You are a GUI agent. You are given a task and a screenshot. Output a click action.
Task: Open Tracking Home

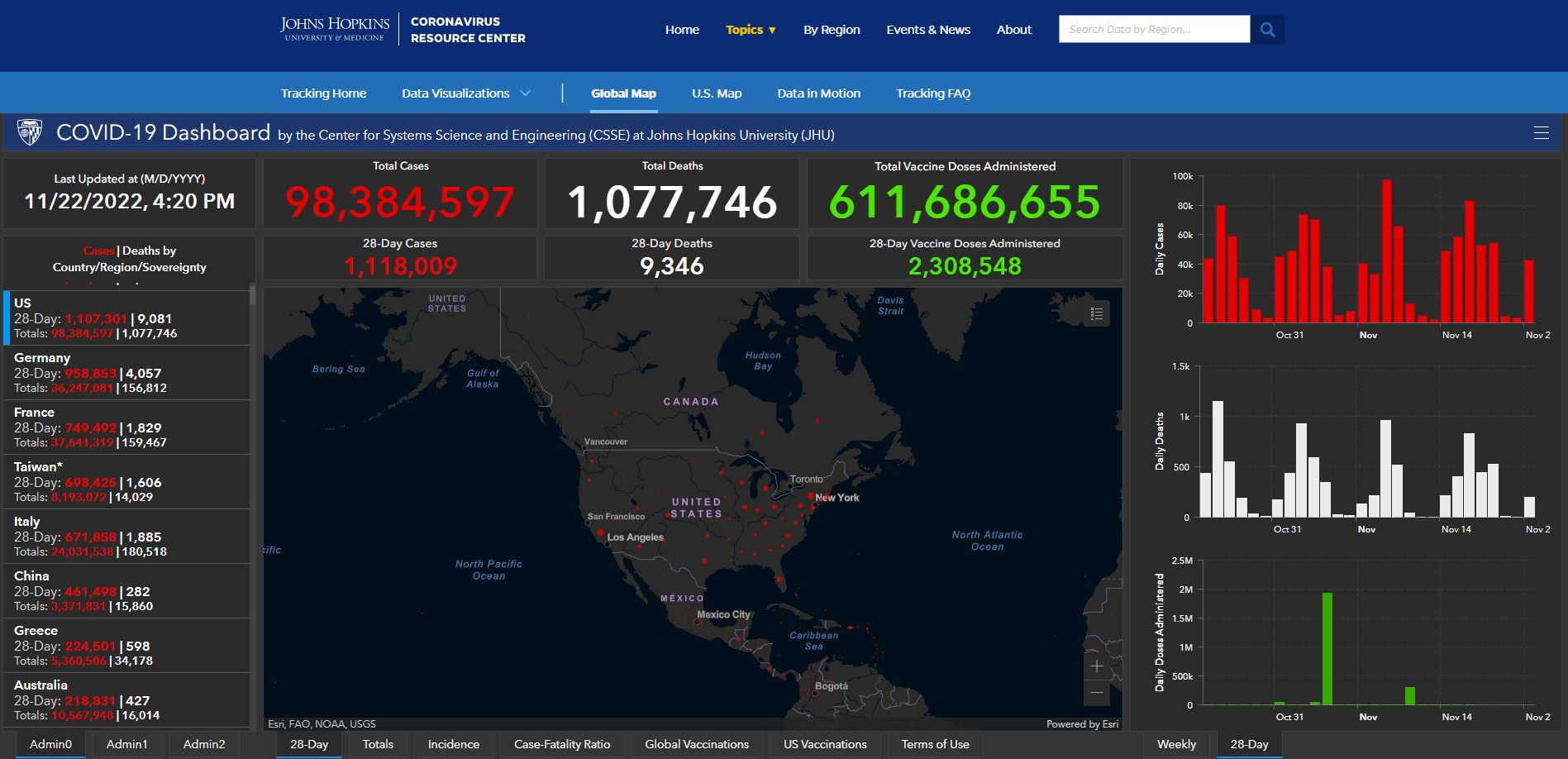click(x=323, y=93)
